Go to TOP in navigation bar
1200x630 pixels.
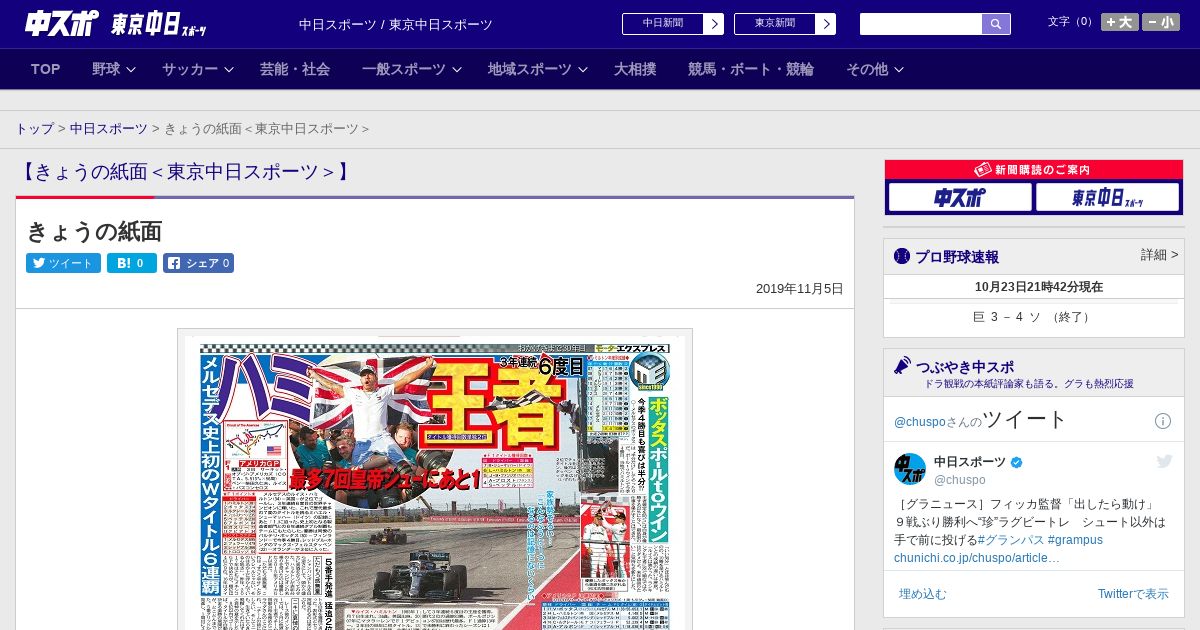(x=46, y=69)
